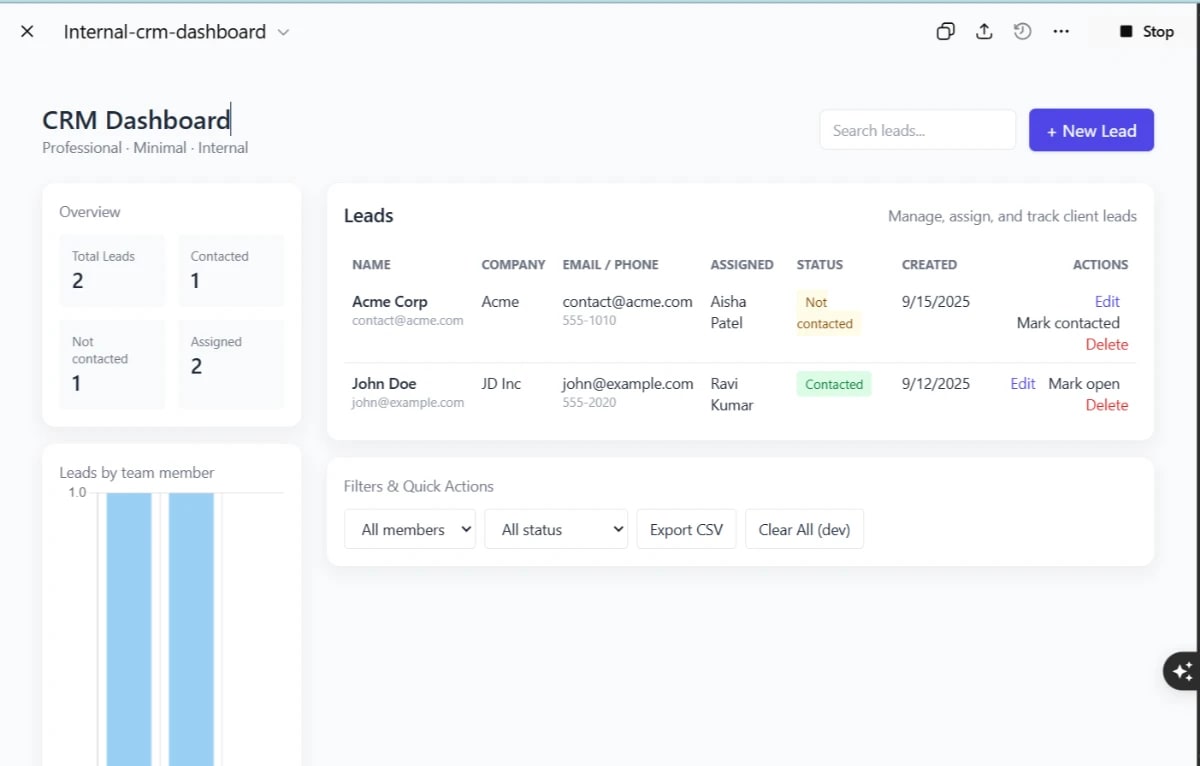Open the duplicate project icon
The height and width of the screenshot is (766, 1200).
tap(944, 31)
